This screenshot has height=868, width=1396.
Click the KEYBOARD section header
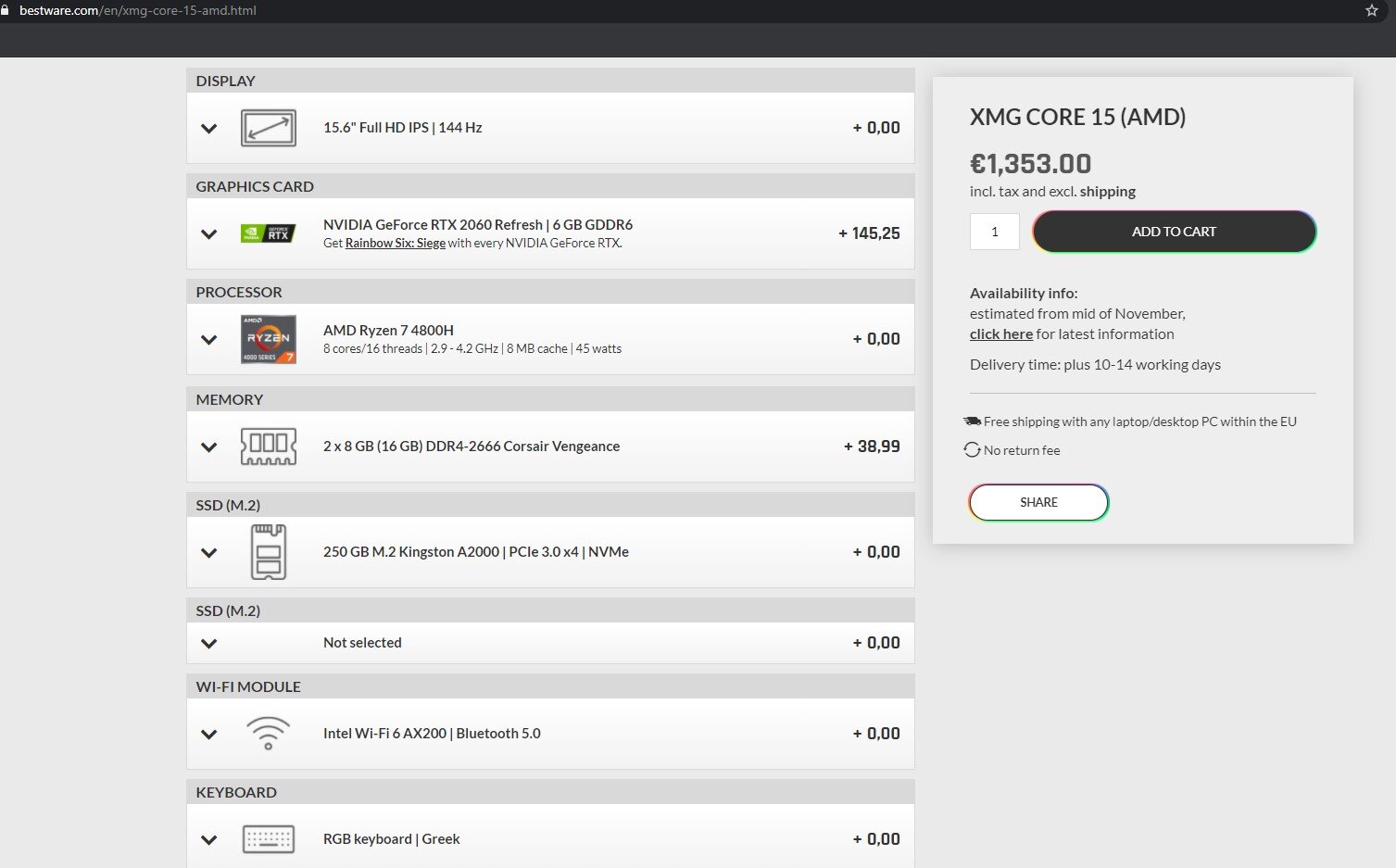click(550, 792)
